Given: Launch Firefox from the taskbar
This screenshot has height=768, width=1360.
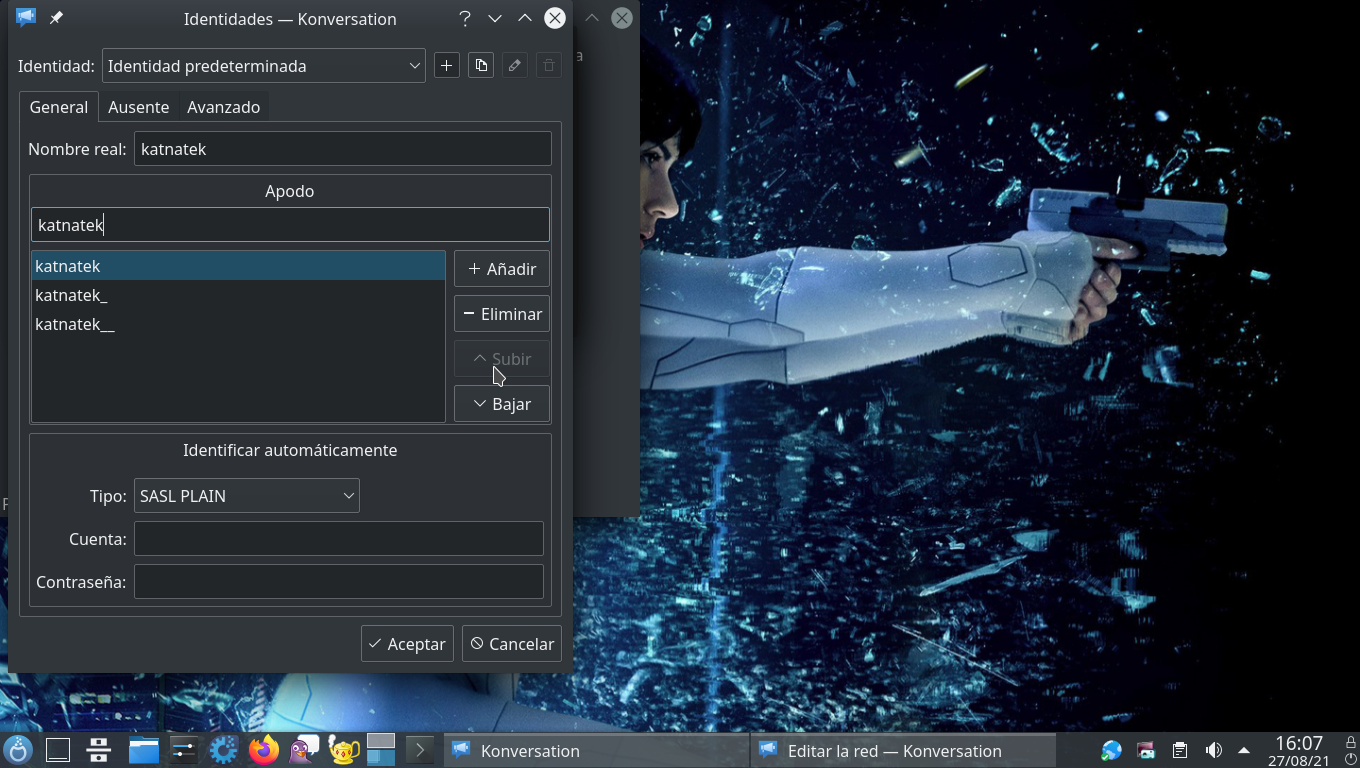Looking at the screenshot, I should coord(263,749).
